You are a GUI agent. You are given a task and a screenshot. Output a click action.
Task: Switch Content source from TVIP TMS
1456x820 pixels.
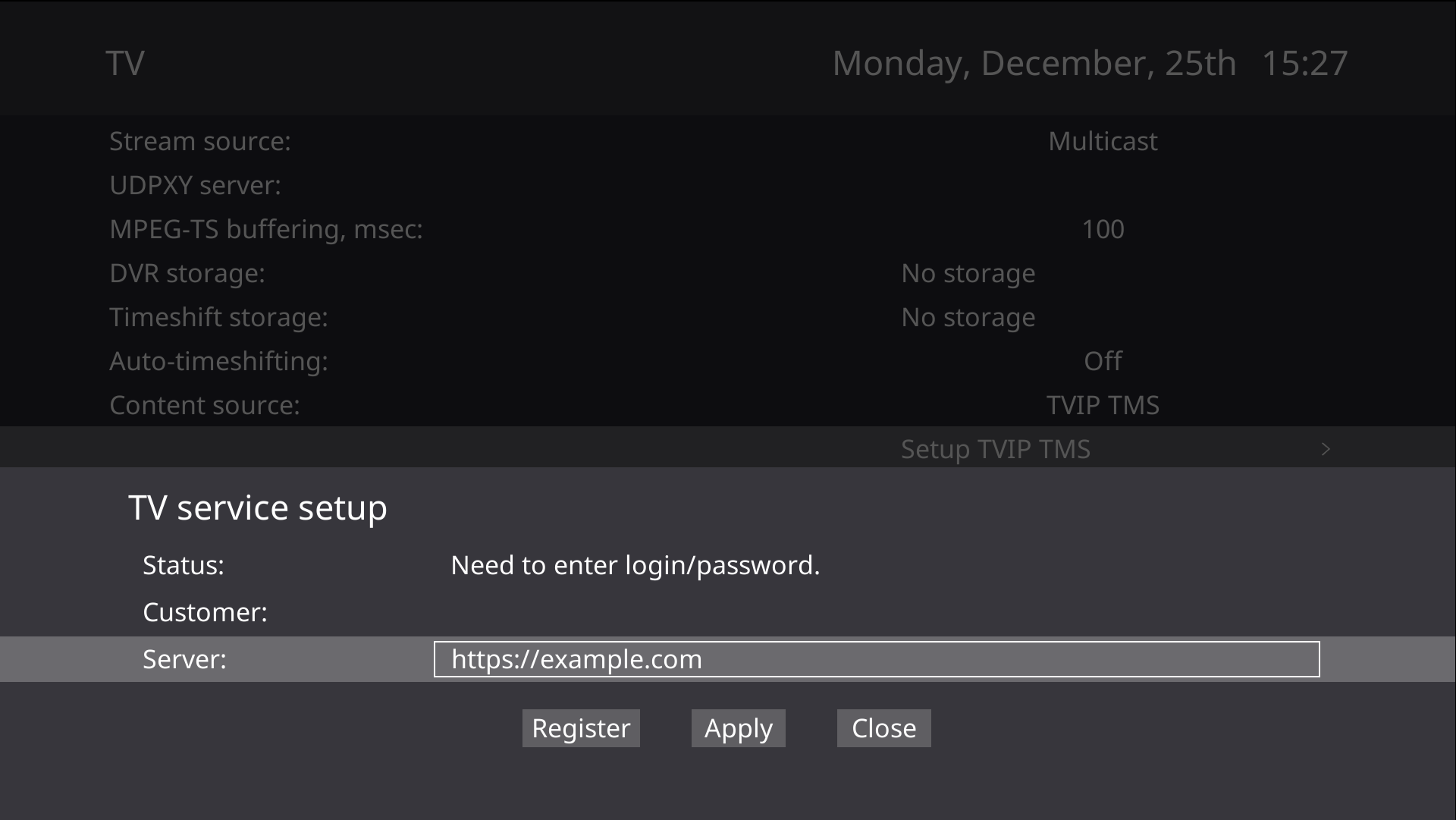pos(1102,405)
